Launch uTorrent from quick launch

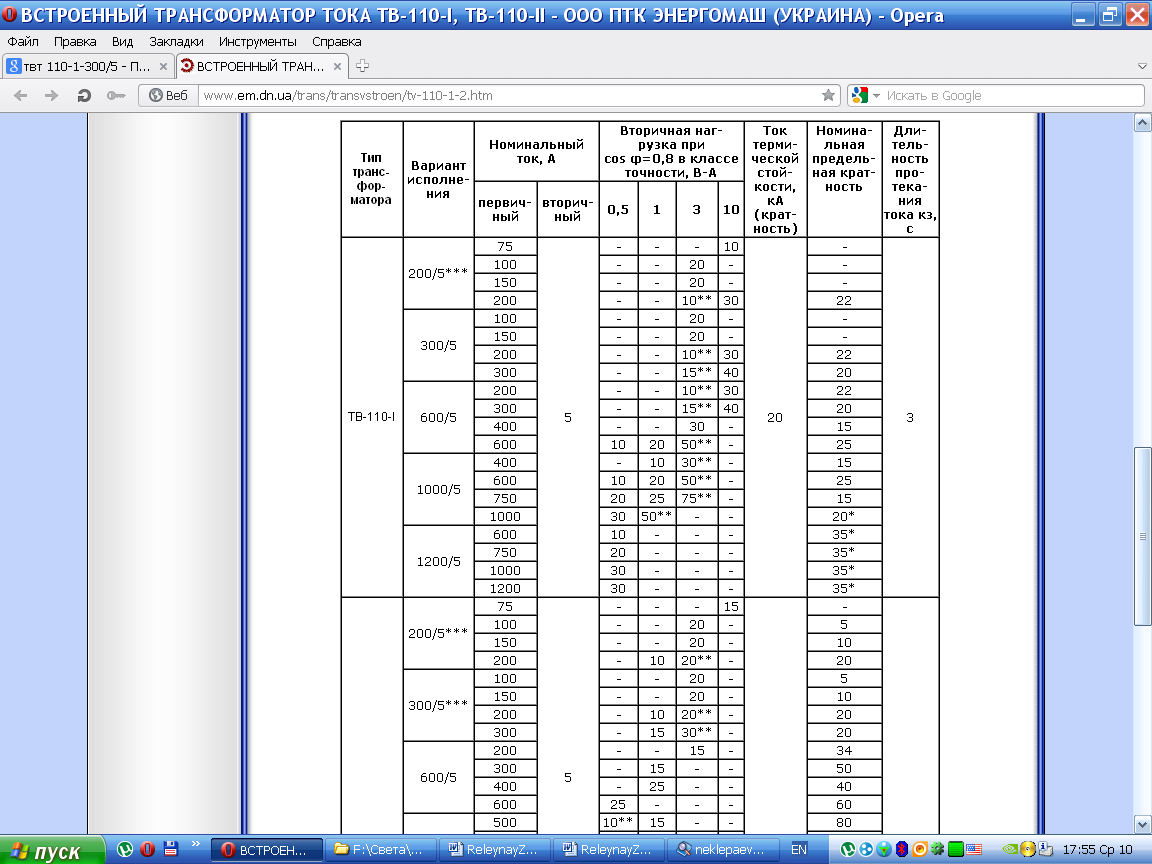[x=125, y=849]
